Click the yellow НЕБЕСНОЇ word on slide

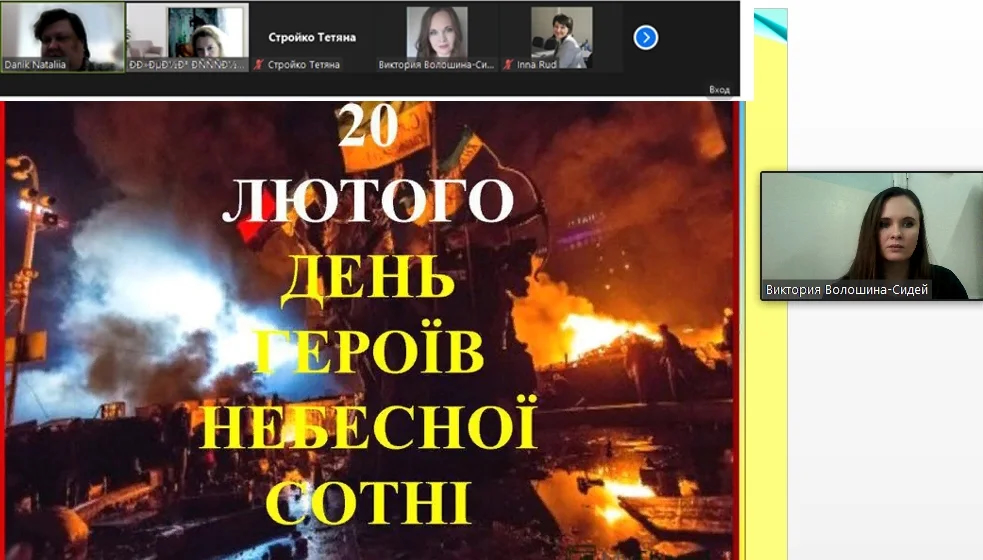point(368,424)
